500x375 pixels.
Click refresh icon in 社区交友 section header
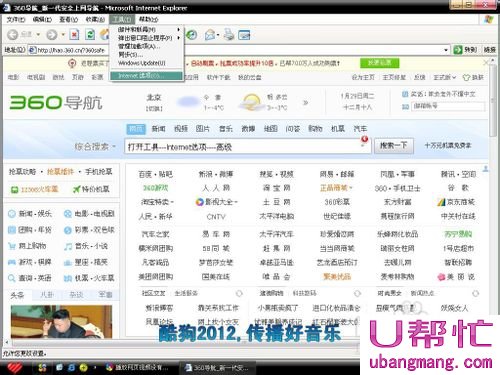click(x=239, y=293)
